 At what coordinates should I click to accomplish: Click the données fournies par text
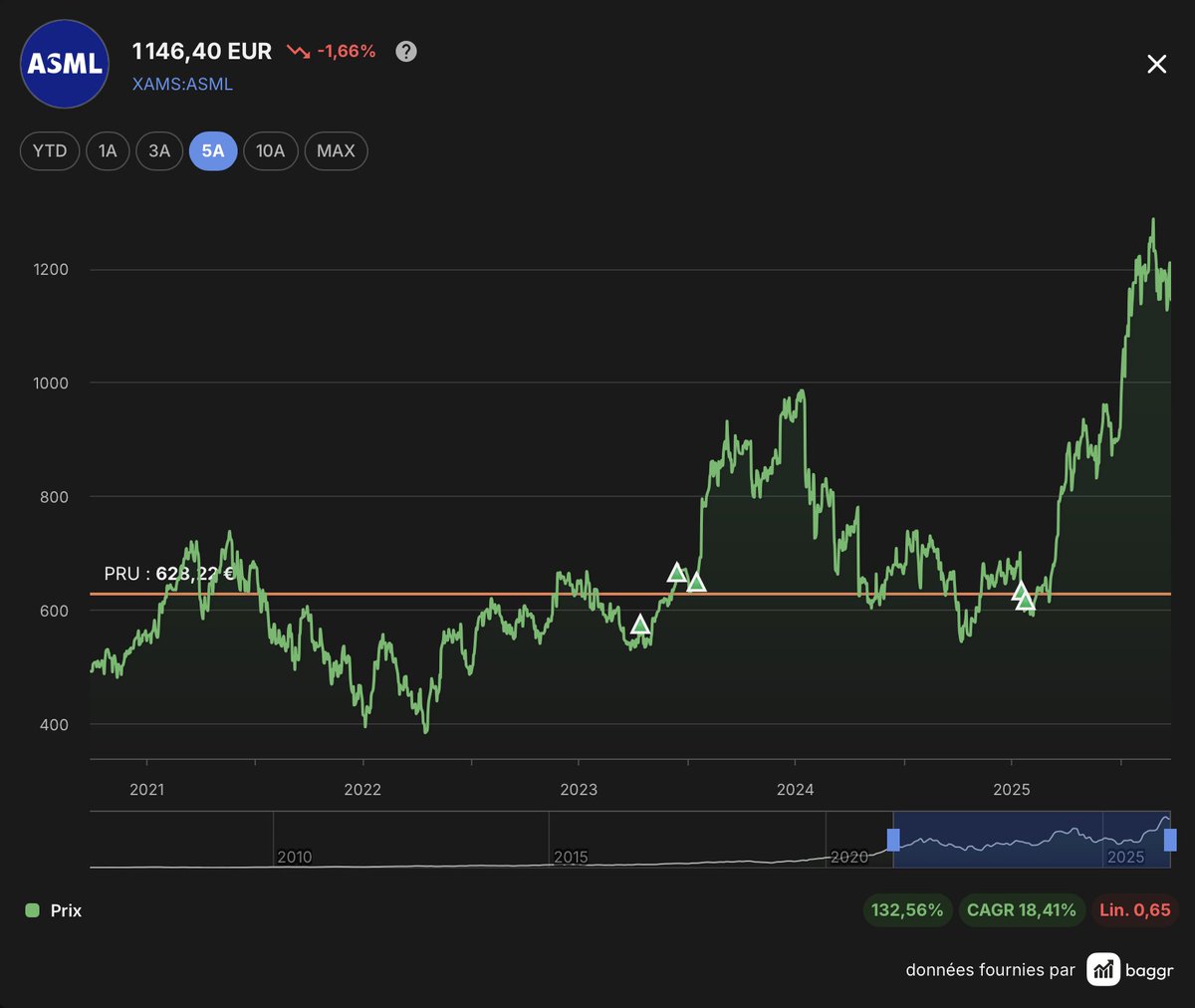[x=991, y=970]
